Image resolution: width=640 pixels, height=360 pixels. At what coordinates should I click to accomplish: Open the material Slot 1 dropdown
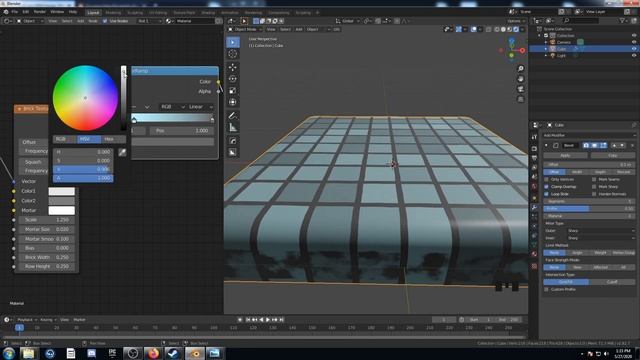pyautogui.click(x=149, y=21)
